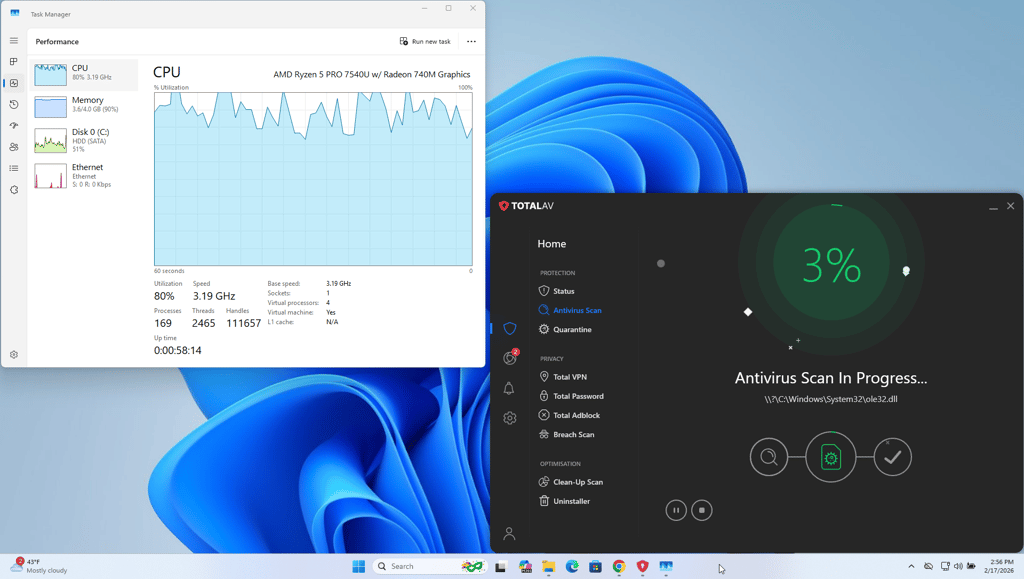Click the file-gear scanning stage icon
Viewport: 1024px width, 579px height.
click(831, 457)
